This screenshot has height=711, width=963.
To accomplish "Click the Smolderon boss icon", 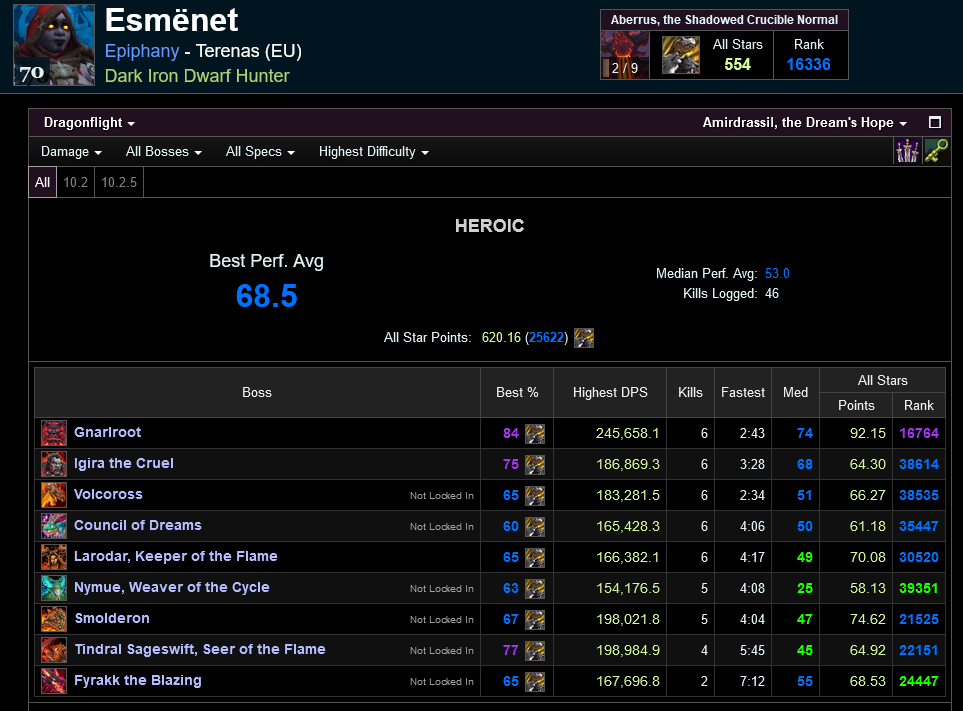I will pos(54,619).
